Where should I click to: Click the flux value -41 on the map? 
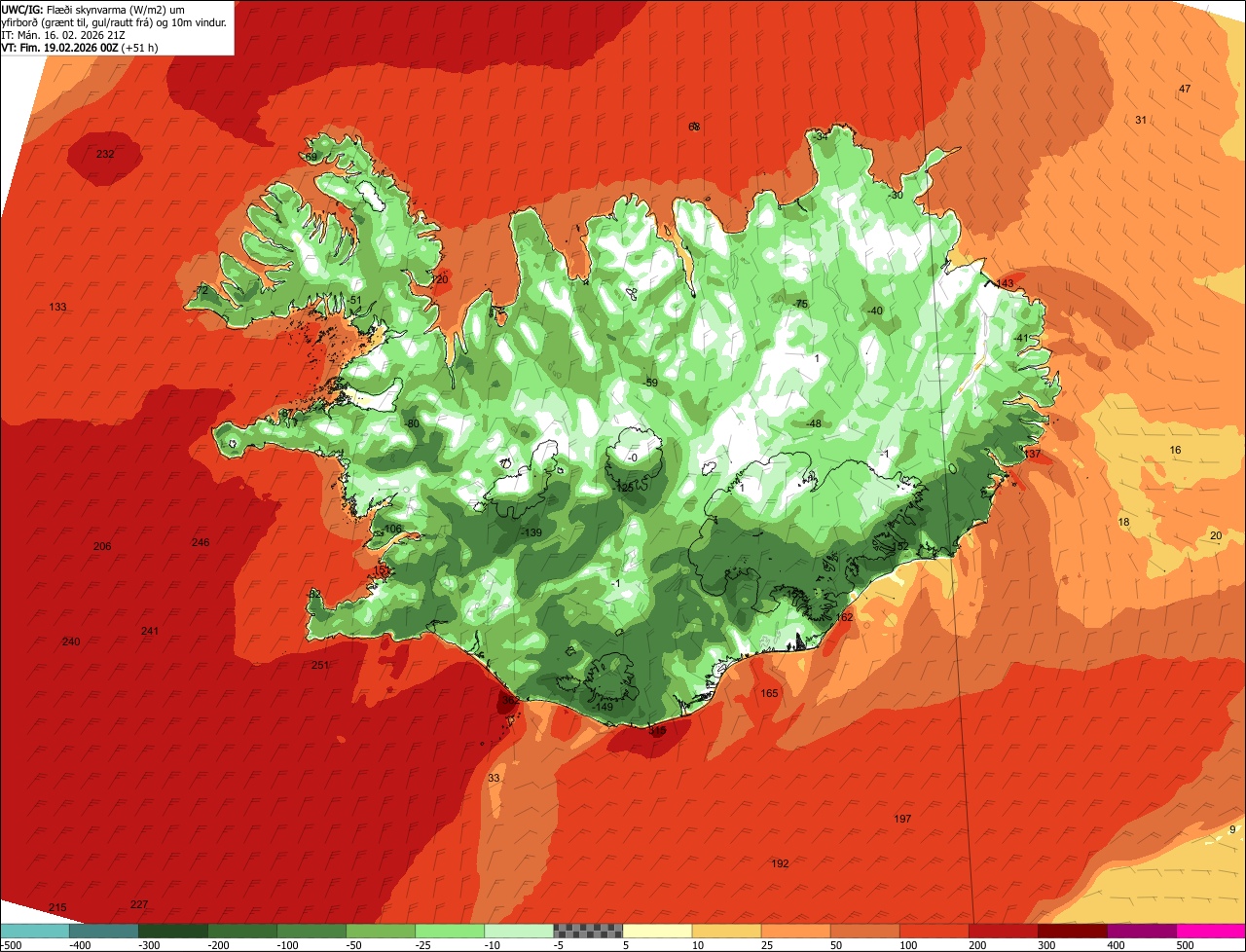(x=1020, y=339)
